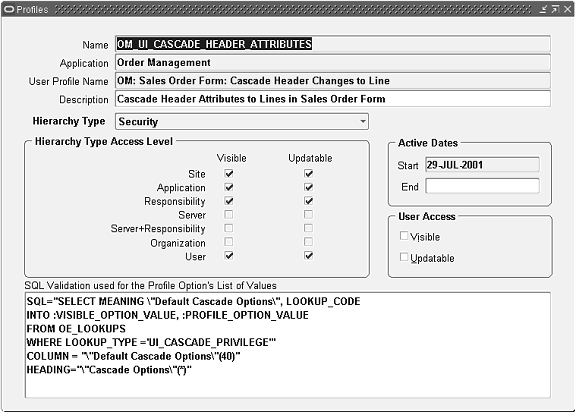This screenshot has height=412, width=575.
Task: Toggle Organization Updatable checkbox
Action: 308,242
